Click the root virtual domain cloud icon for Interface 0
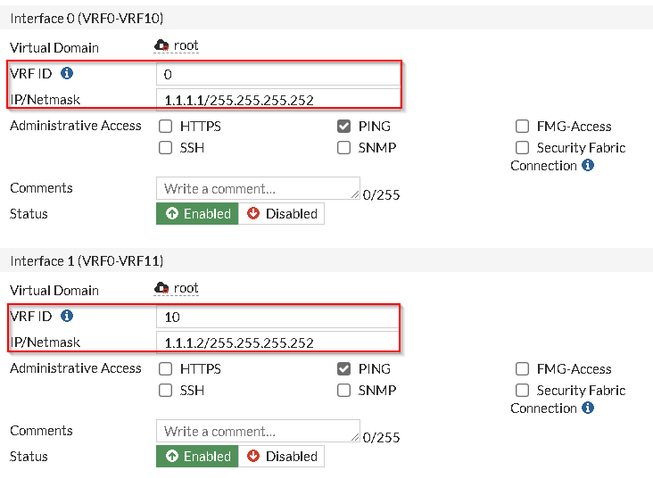Image resolution: width=653 pixels, height=478 pixels. pyautogui.click(x=162, y=45)
